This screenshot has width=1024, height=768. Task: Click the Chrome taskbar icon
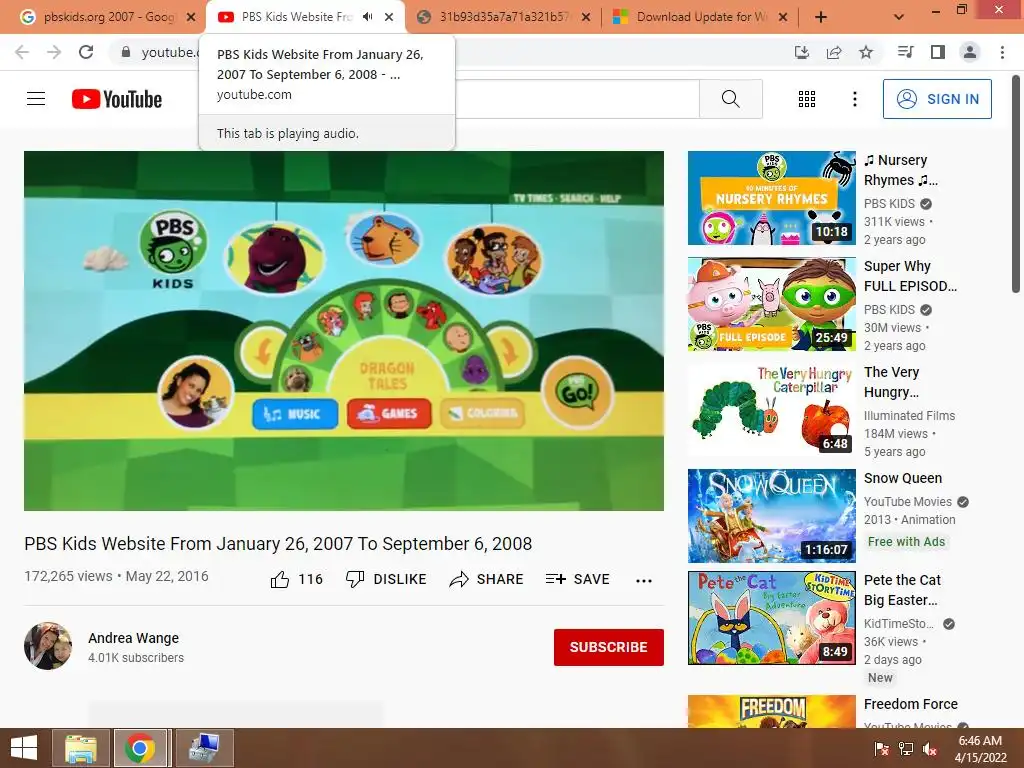tap(139, 748)
